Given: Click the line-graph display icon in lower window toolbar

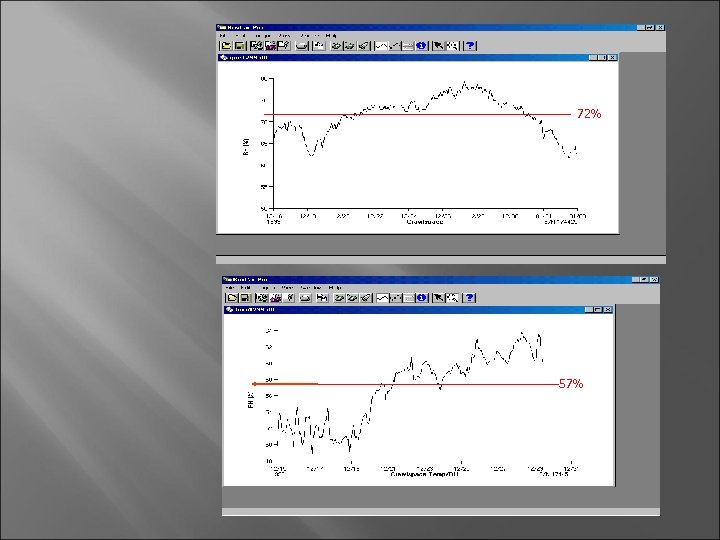Looking at the screenshot, I should 382,298.
